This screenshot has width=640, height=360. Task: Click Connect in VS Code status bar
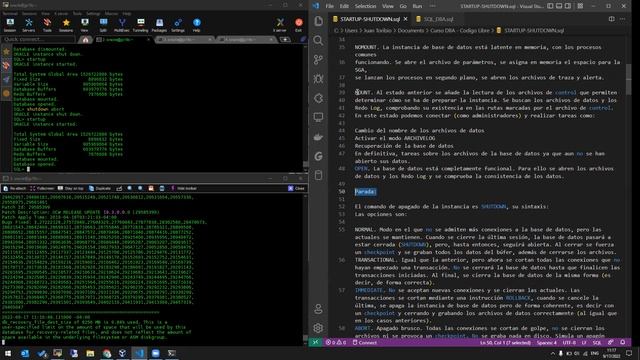(364, 342)
